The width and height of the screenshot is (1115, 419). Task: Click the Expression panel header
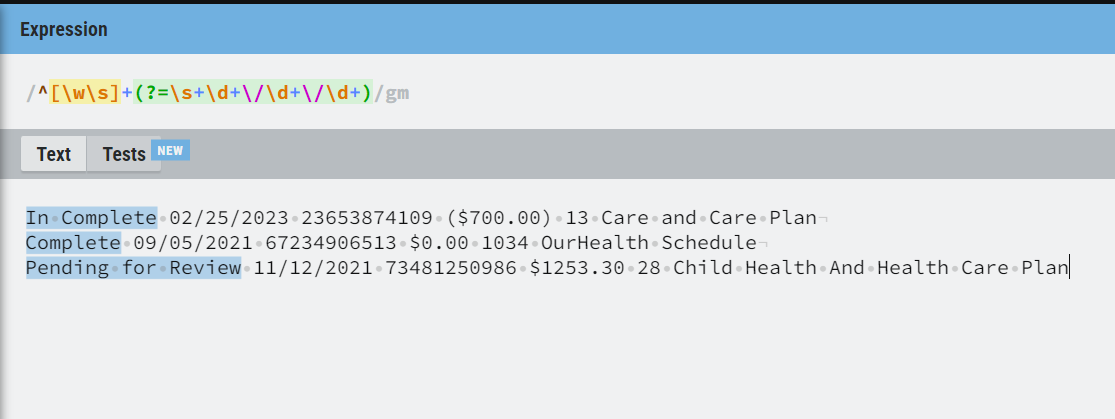tap(558, 29)
